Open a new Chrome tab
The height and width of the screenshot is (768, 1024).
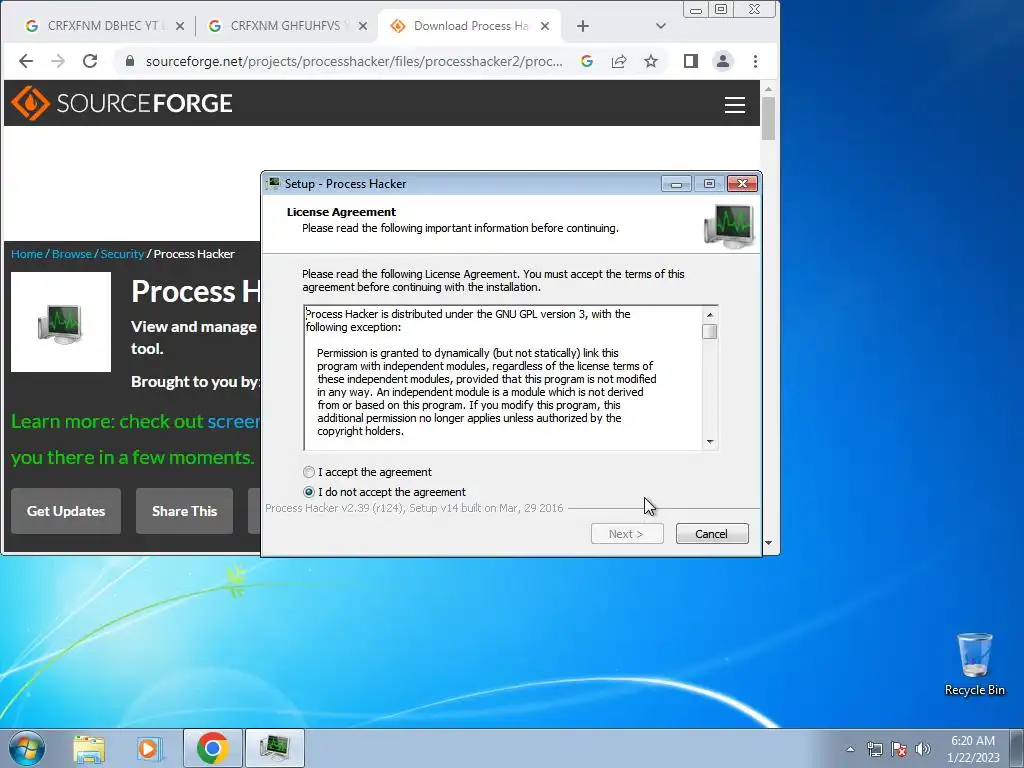[x=583, y=26]
